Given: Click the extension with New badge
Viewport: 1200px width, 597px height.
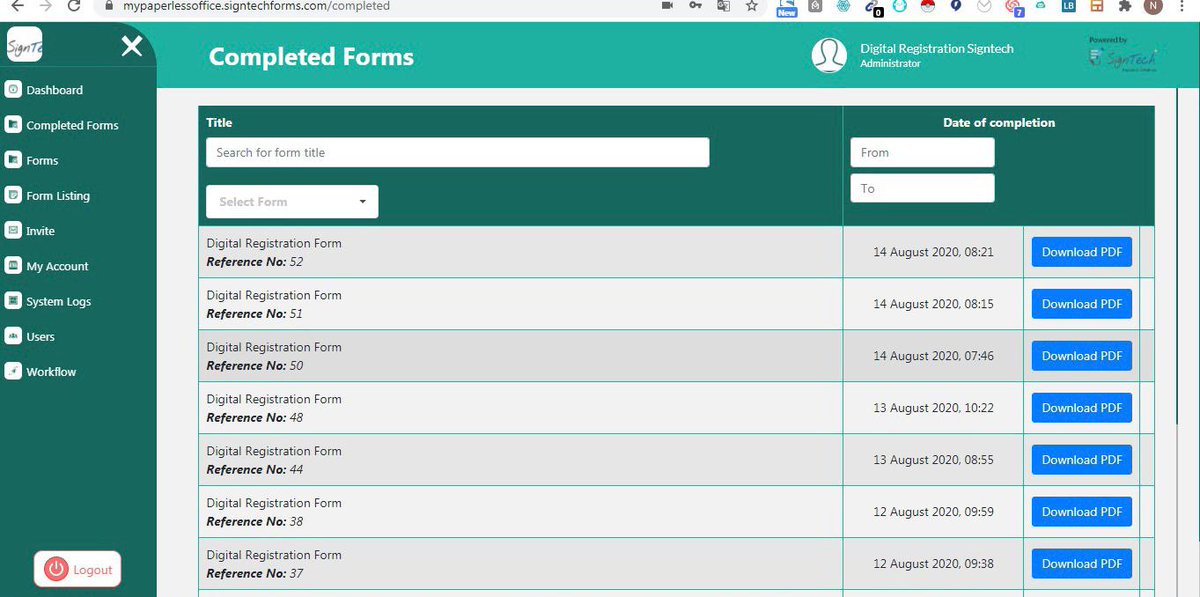Looking at the screenshot, I should point(787,8).
